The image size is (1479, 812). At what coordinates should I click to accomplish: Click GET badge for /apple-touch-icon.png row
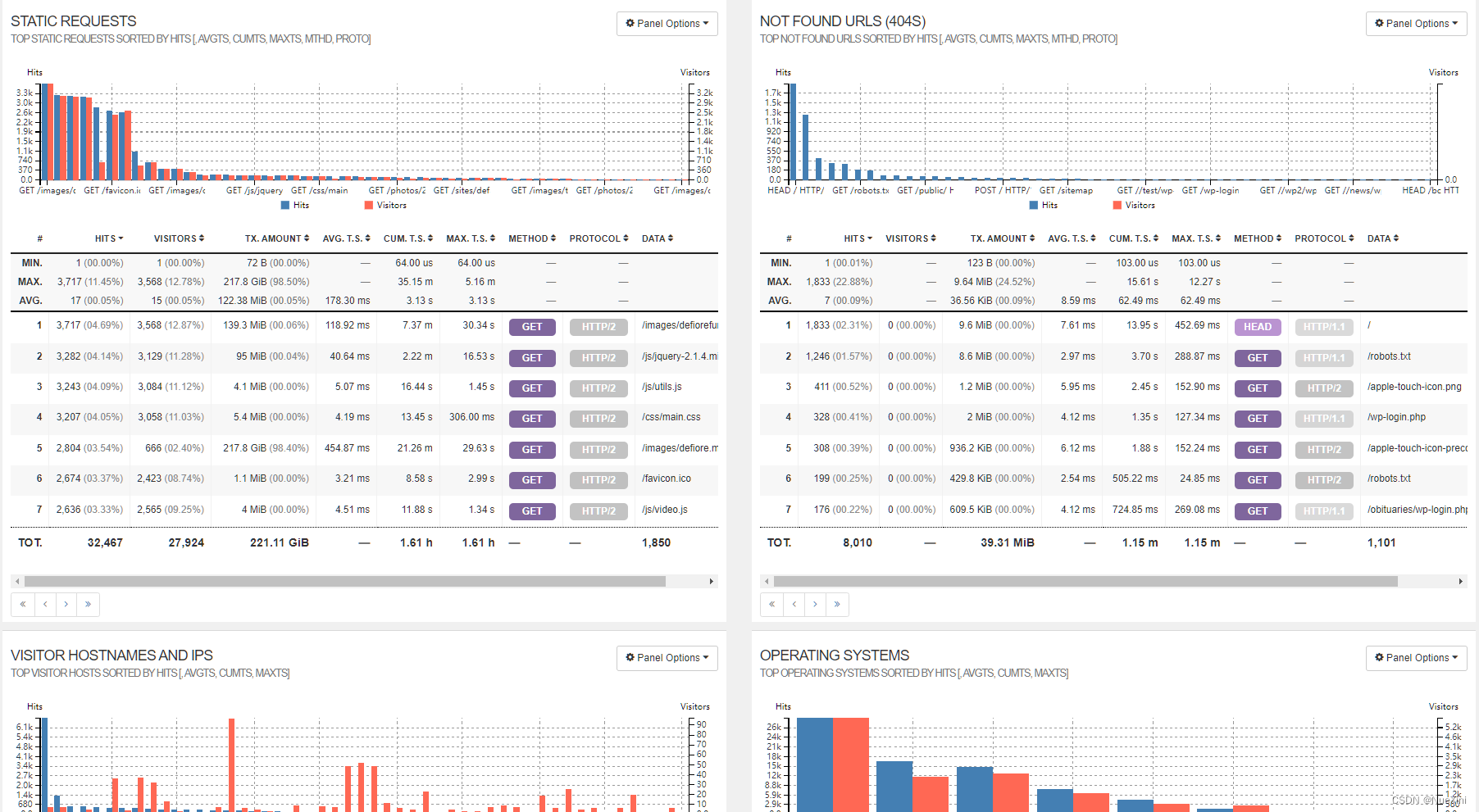1258,388
